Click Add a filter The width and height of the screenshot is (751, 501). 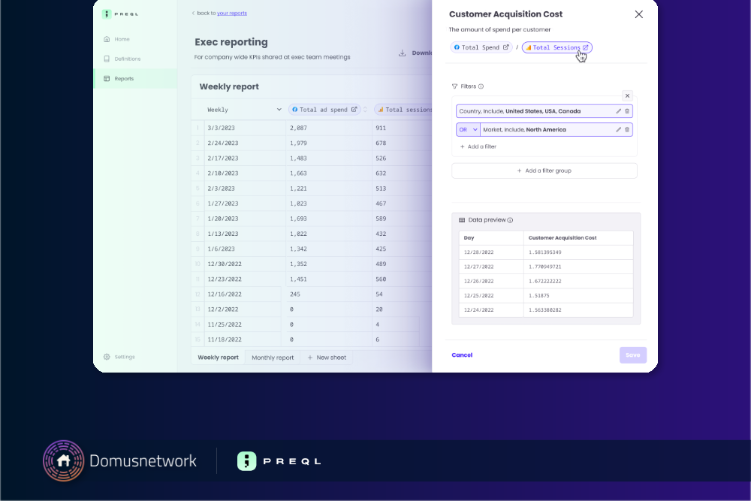coord(478,147)
